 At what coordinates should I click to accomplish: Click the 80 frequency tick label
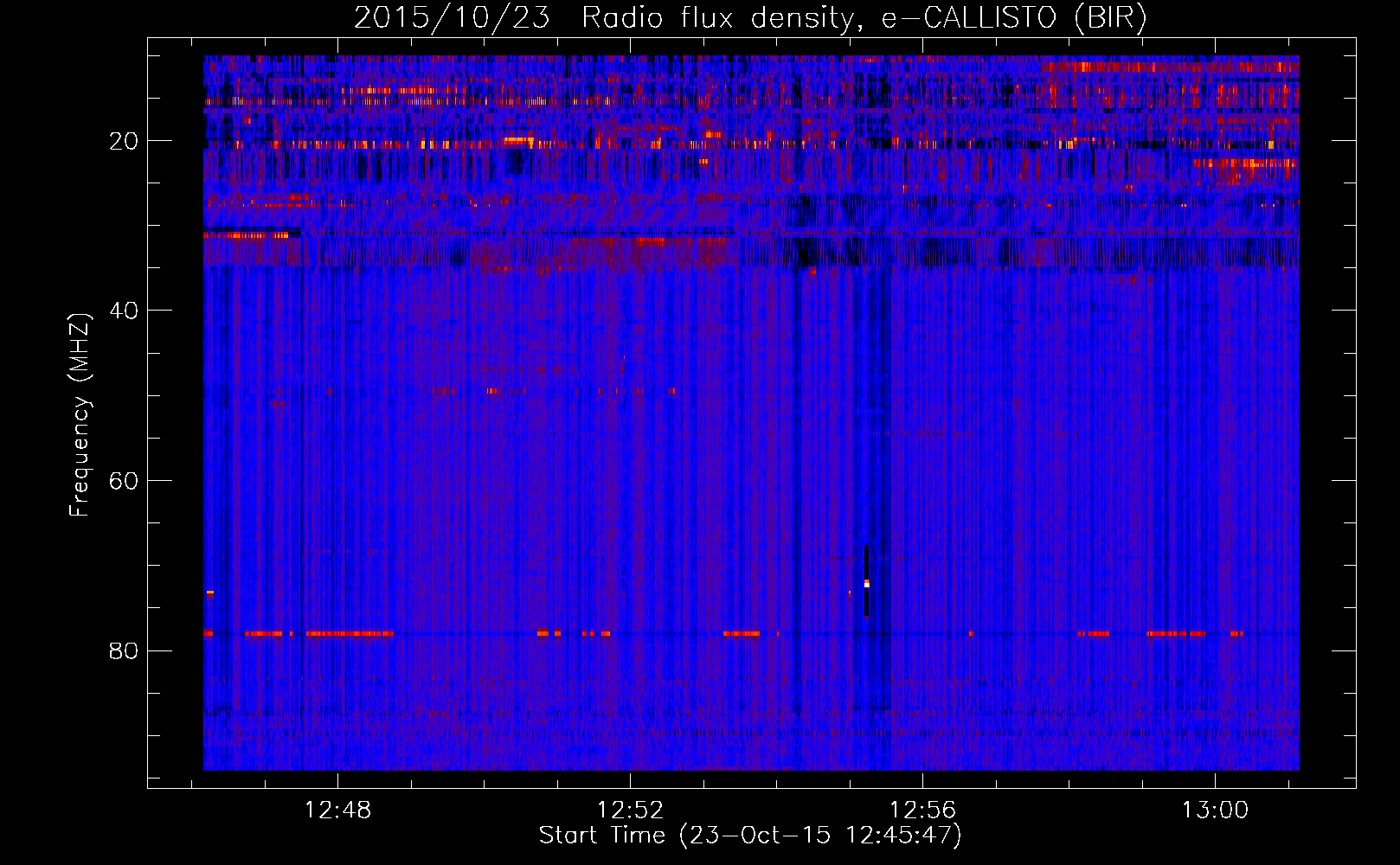point(124,650)
